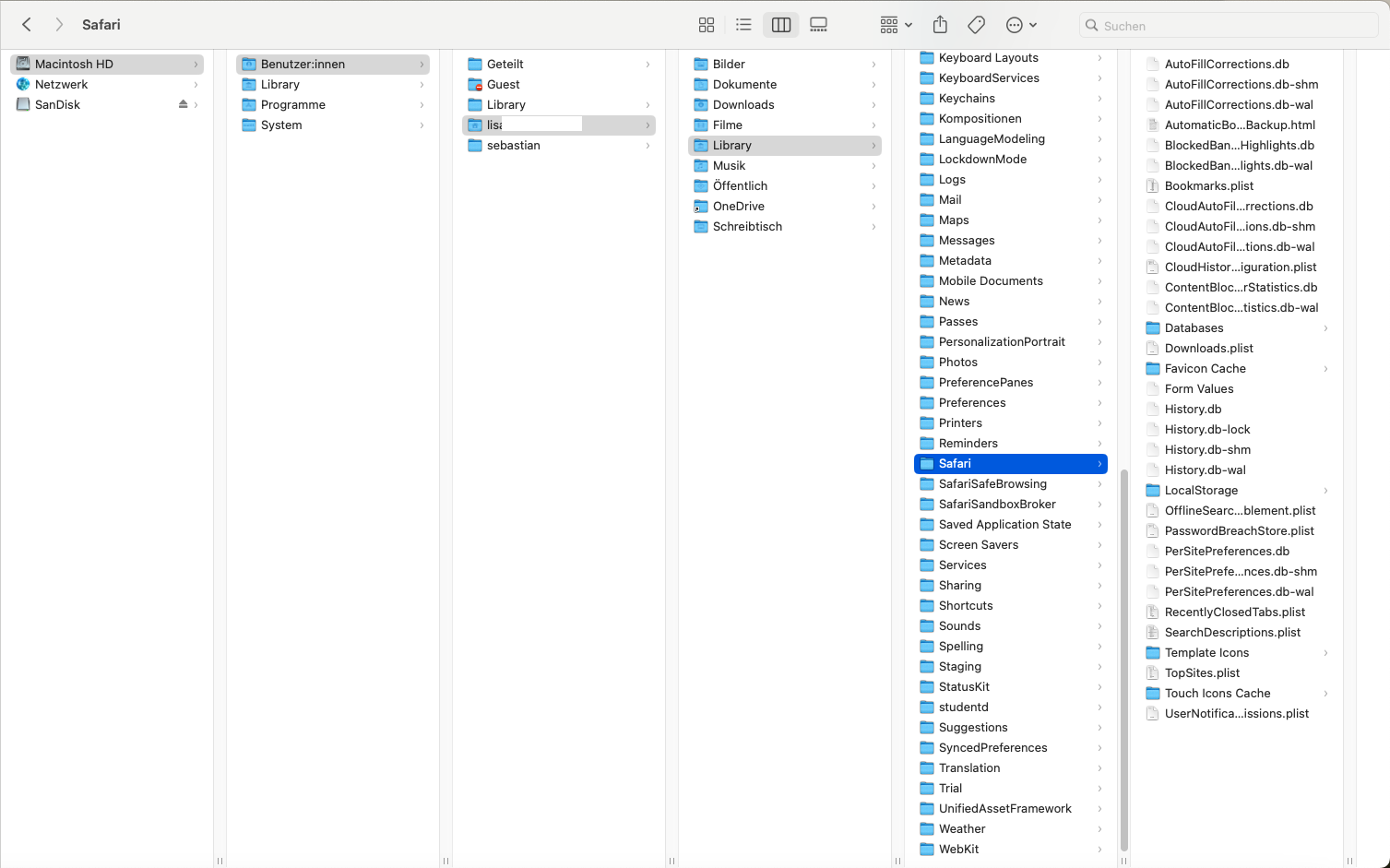Expand the Dokumente folder chevron
The image size is (1390, 868).
tap(873, 84)
